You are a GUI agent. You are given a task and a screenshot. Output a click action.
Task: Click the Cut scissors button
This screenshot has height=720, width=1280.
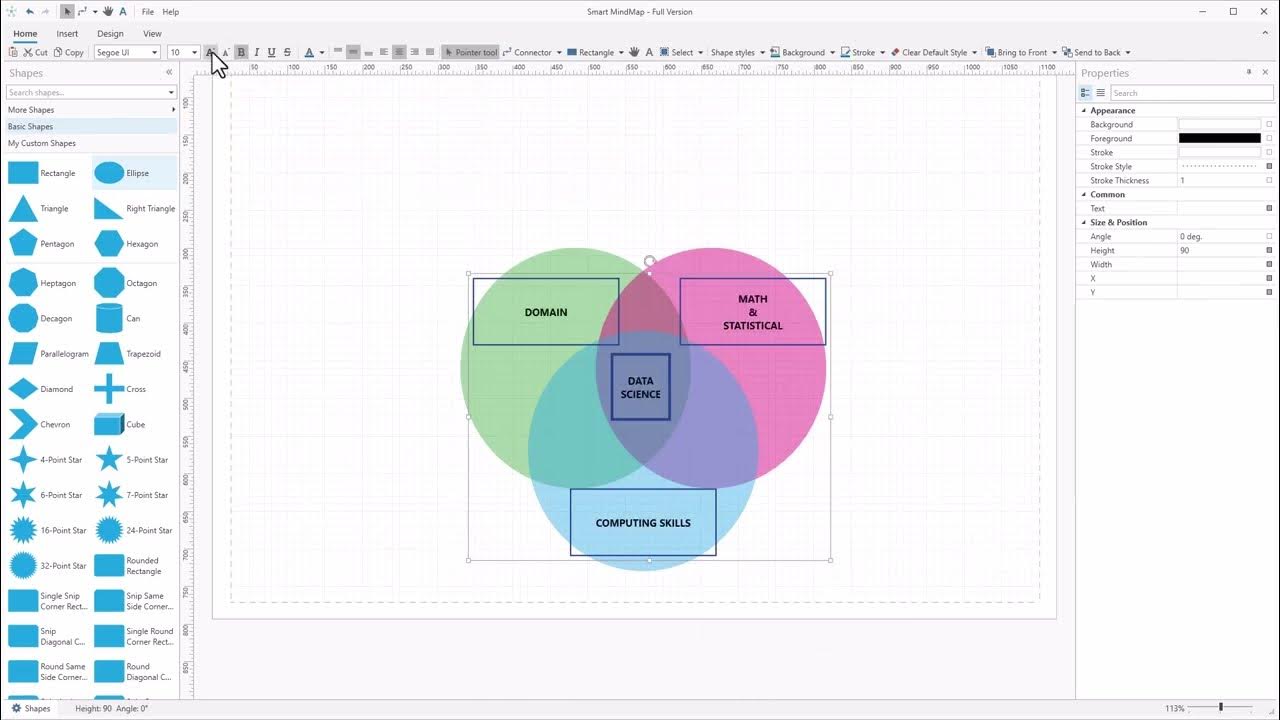pyautogui.click(x=35, y=52)
